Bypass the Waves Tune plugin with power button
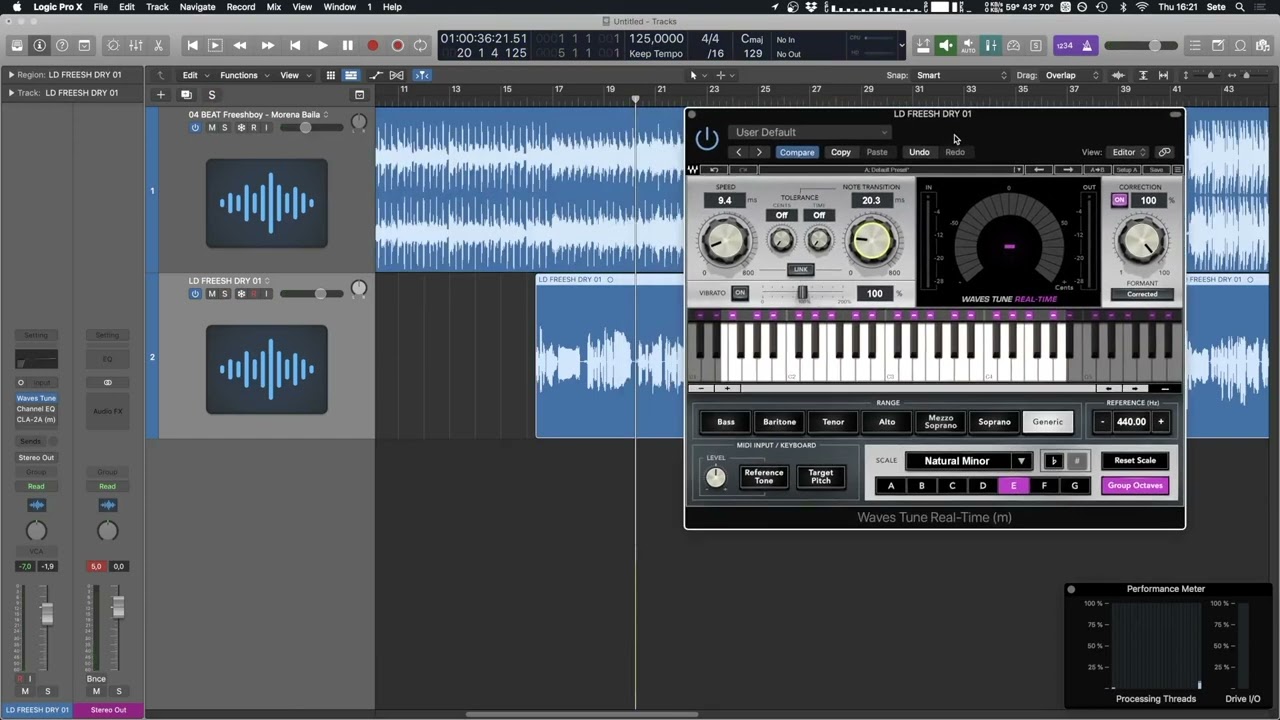1280x720 pixels. 707,139
